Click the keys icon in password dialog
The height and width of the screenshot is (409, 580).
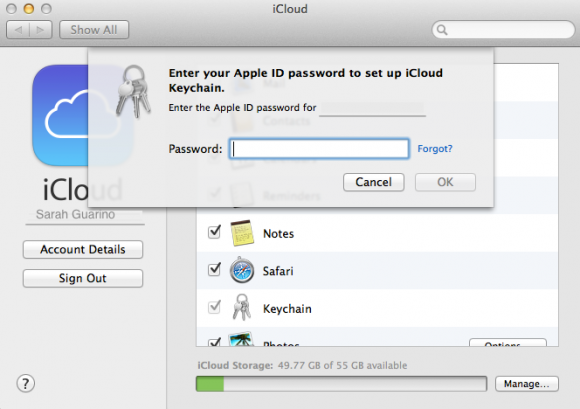click(x=134, y=92)
